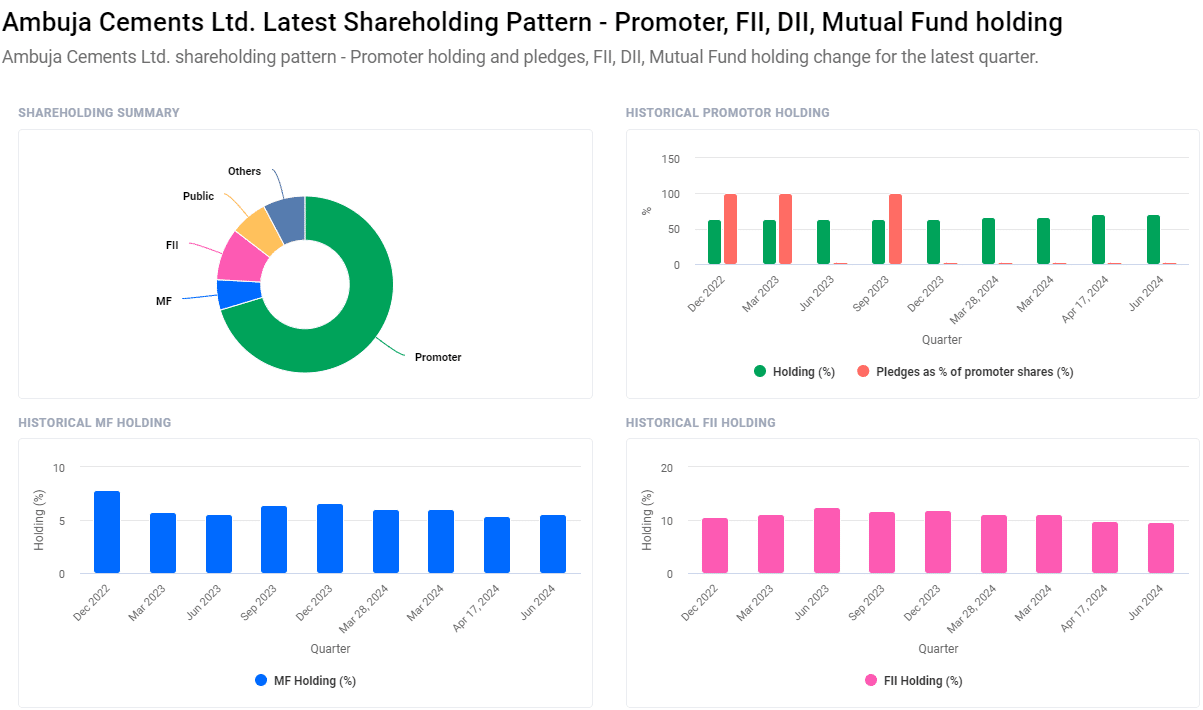
Task: Select the Sep 2023 bar in FII holding chart
Action: pyautogui.click(x=882, y=543)
